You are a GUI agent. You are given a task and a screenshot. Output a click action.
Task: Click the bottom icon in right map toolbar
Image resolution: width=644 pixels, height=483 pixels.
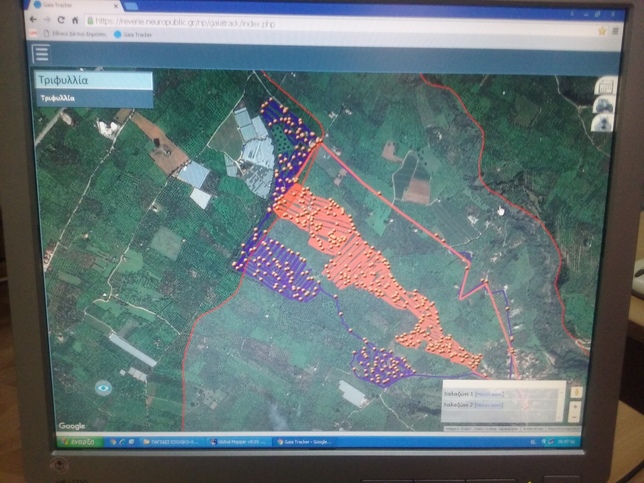tap(603, 123)
